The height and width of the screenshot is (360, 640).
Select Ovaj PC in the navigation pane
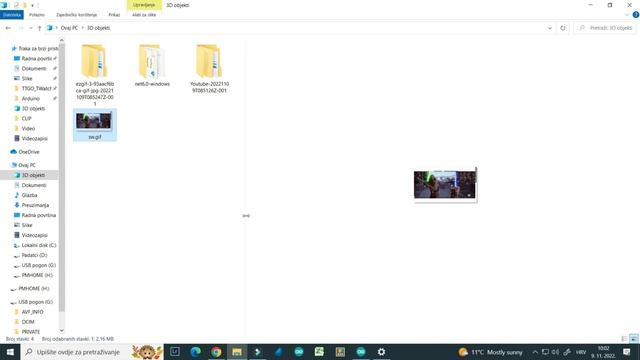(x=27, y=165)
